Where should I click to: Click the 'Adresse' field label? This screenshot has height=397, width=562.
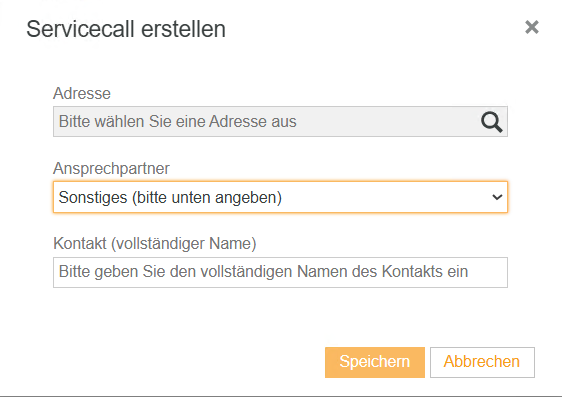tap(82, 94)
